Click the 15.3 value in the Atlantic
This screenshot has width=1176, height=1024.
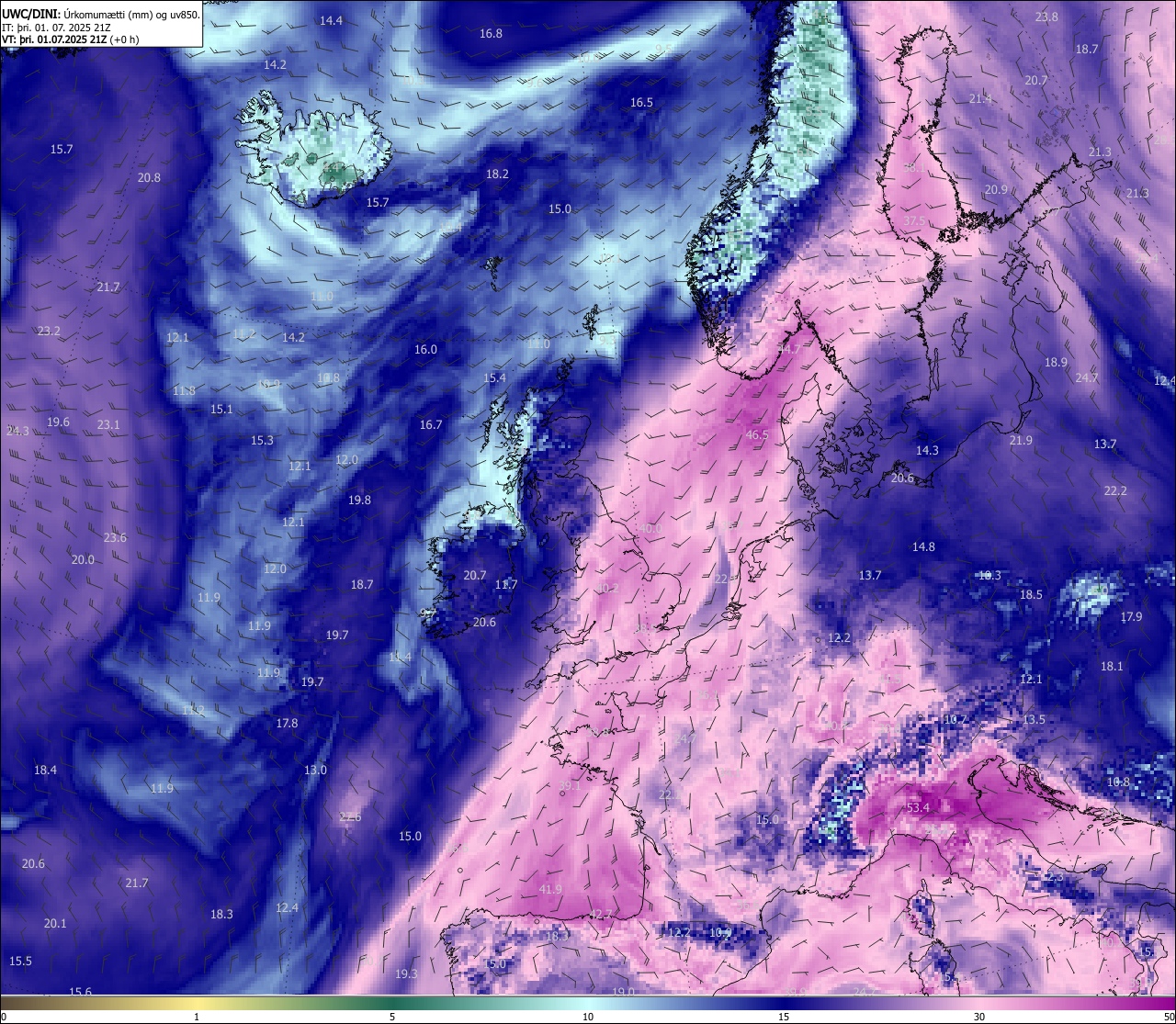click(262, 440)
